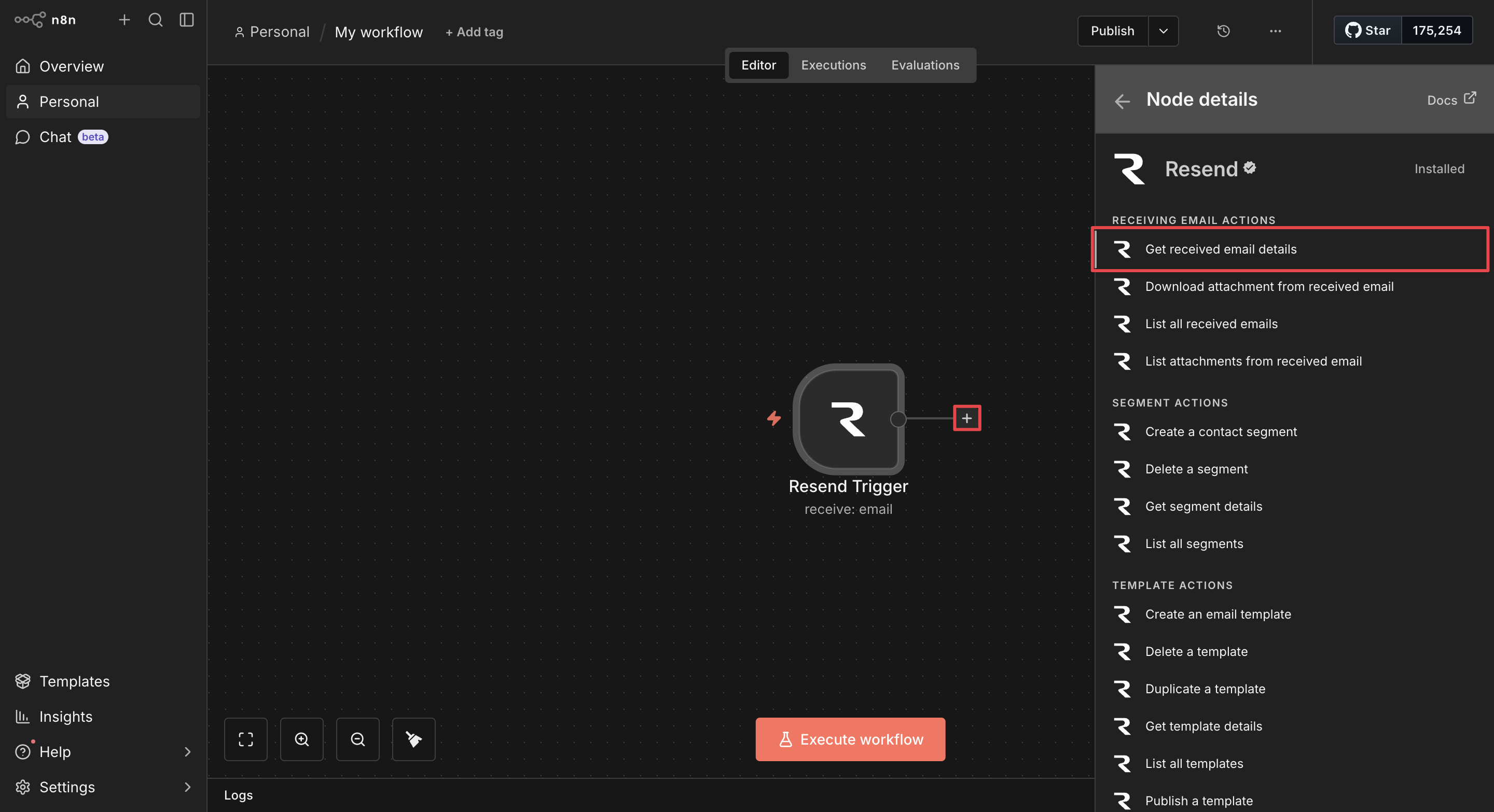Switch to the Evaluations tab
Screen dimensions: 1494x812
pyautogui.click(x=925, y=65)
